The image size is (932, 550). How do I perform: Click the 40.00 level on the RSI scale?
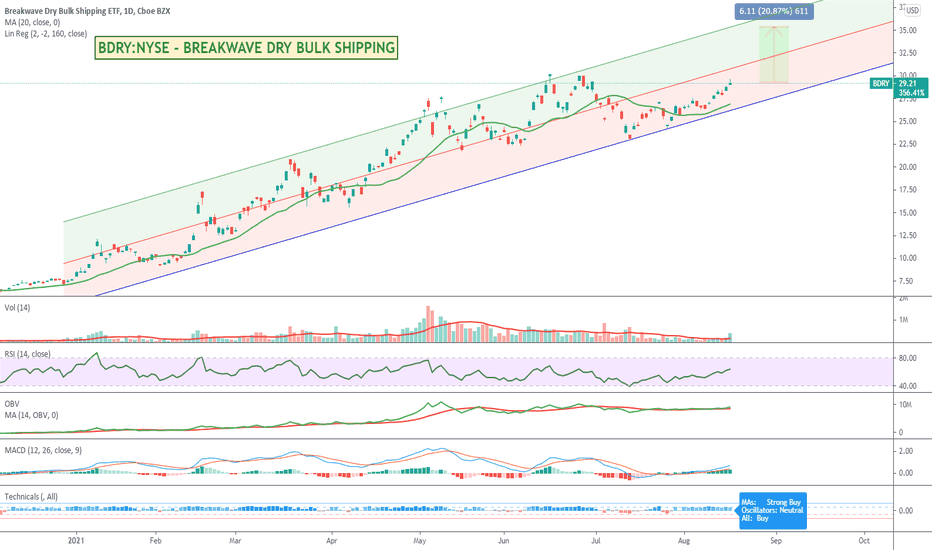pyautogui.click(x=908, y=386)
